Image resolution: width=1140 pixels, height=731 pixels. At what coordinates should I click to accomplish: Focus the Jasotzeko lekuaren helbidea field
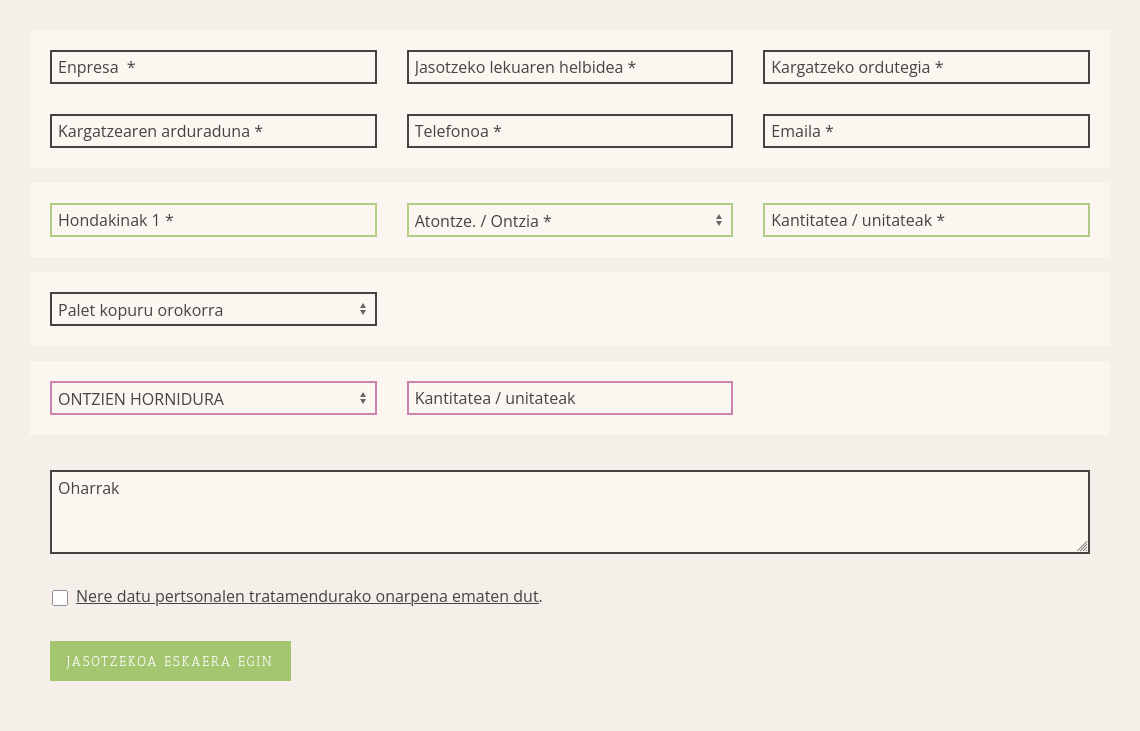click(569, 67)
